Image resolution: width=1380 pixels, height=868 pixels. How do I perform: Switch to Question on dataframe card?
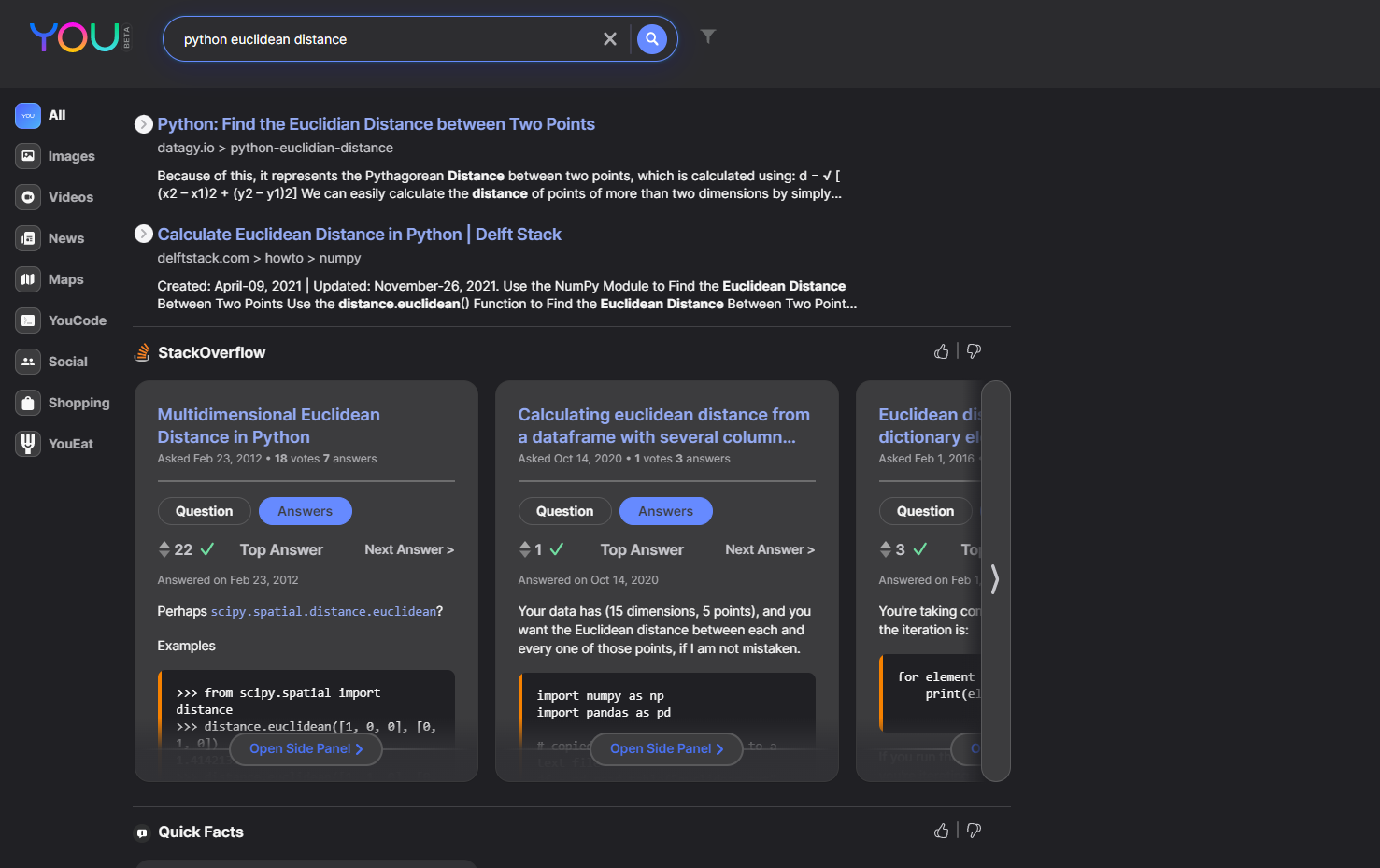[564, 511]
